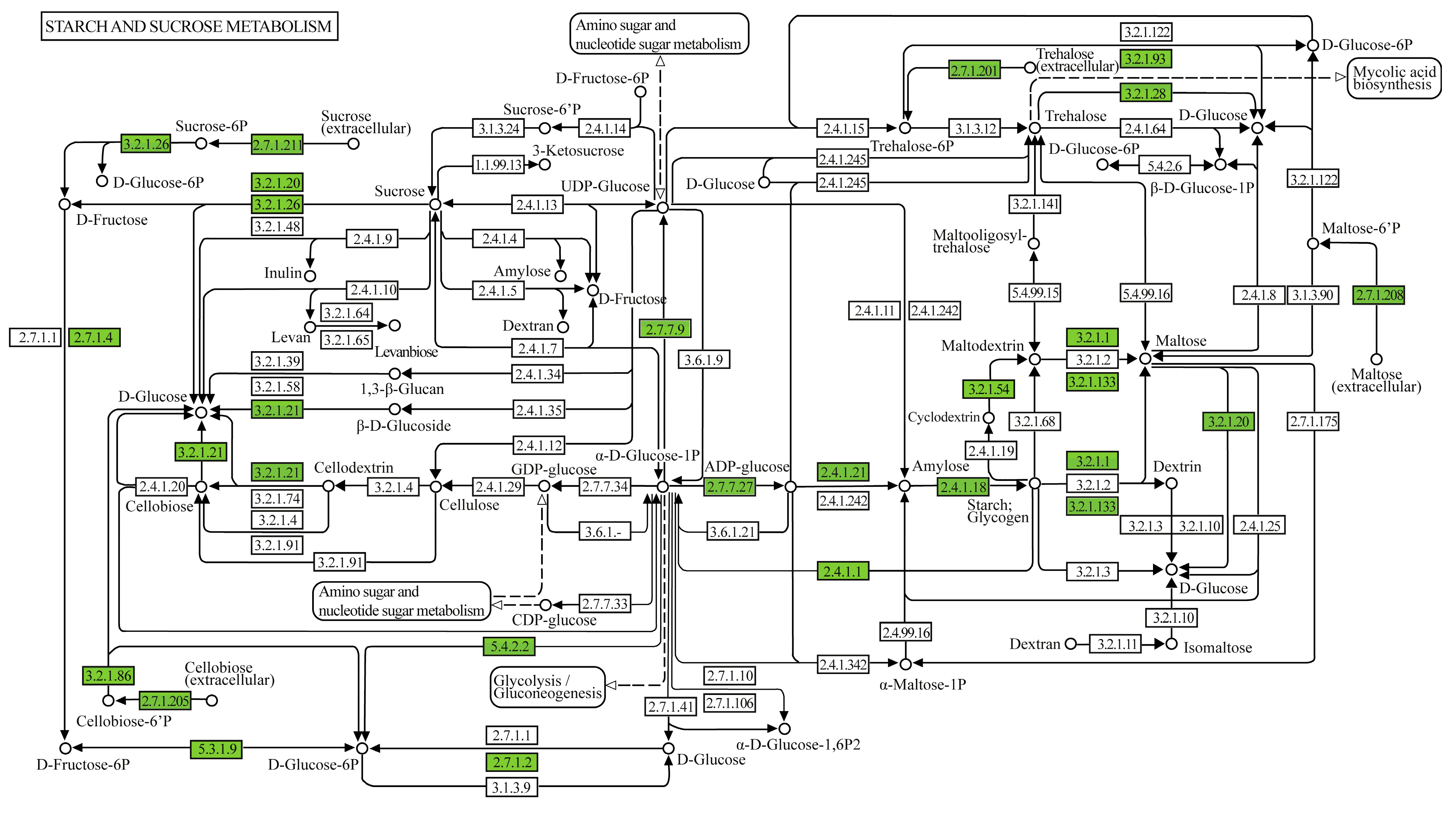Click the Isomaltose compound circle node
The height and width of the screenshot is (814, 1456).
[1172, 644]
